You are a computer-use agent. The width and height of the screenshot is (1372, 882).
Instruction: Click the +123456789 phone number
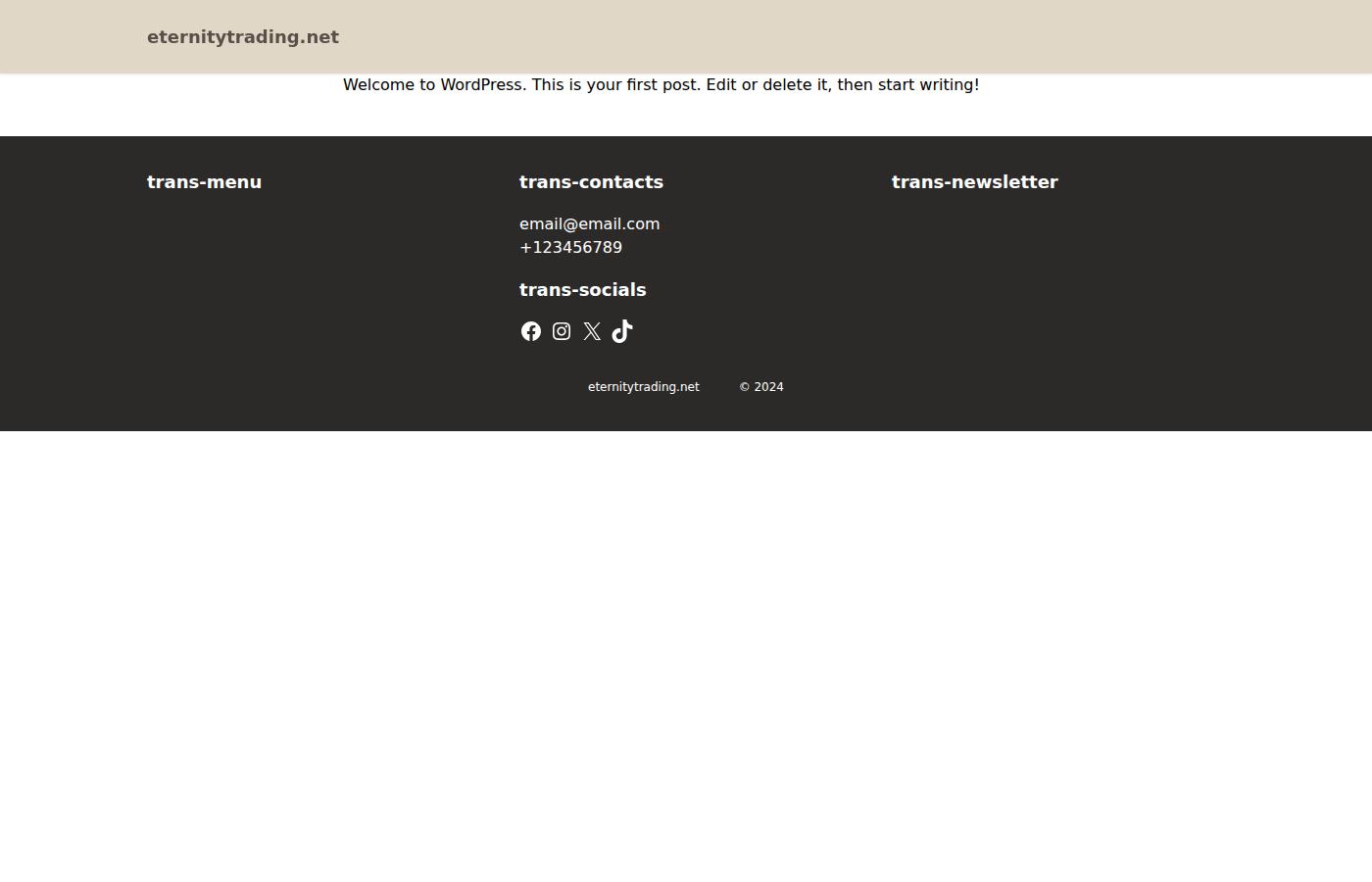tap(570, 247)
